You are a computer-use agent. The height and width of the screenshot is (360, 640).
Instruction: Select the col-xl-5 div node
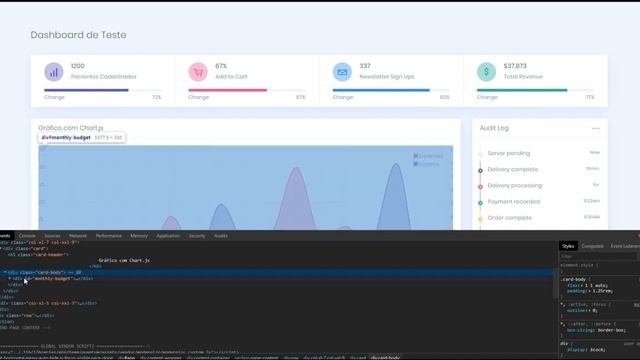(49, 303)
